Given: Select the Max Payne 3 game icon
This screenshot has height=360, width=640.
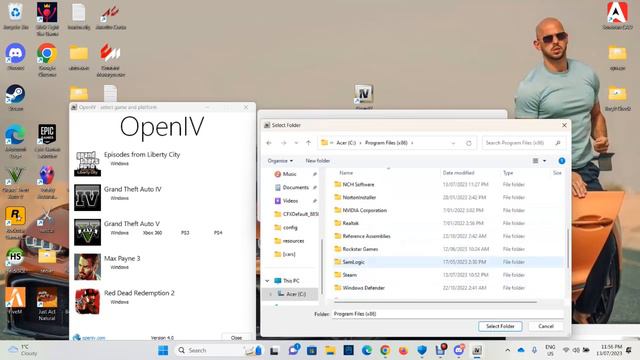Looking at the screenshot, I should click(87, 267).
